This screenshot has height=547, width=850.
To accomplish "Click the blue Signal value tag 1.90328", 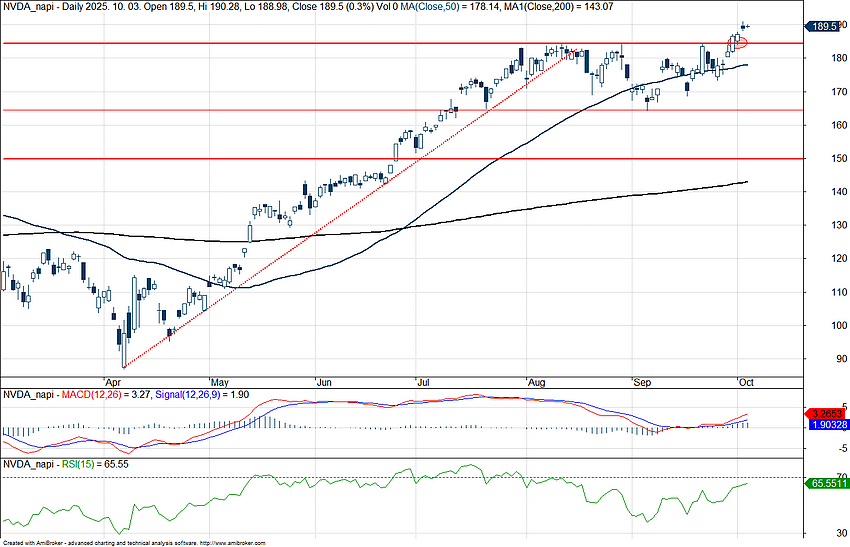I will (x=826, y=424).
